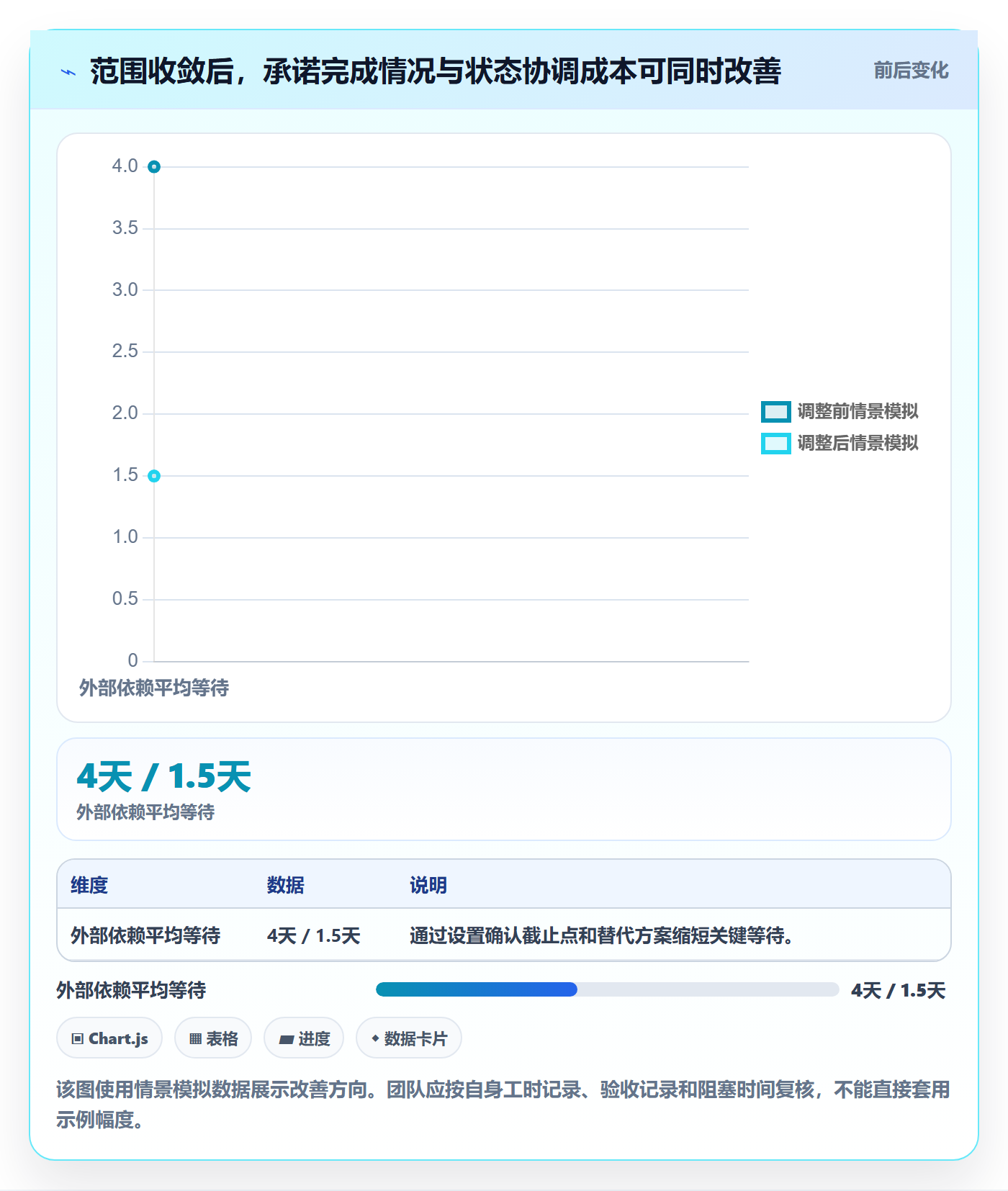Image resolution: width=1008 pixels, height=1191 pixels.
Task: Click the 外部依赖平均等待 progress bar
Action: pyautogui.click(x=607, y=989)
